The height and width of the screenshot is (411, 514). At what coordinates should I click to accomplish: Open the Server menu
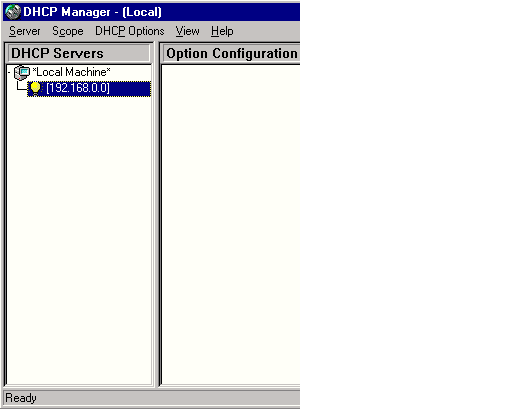tap(25, 31)
